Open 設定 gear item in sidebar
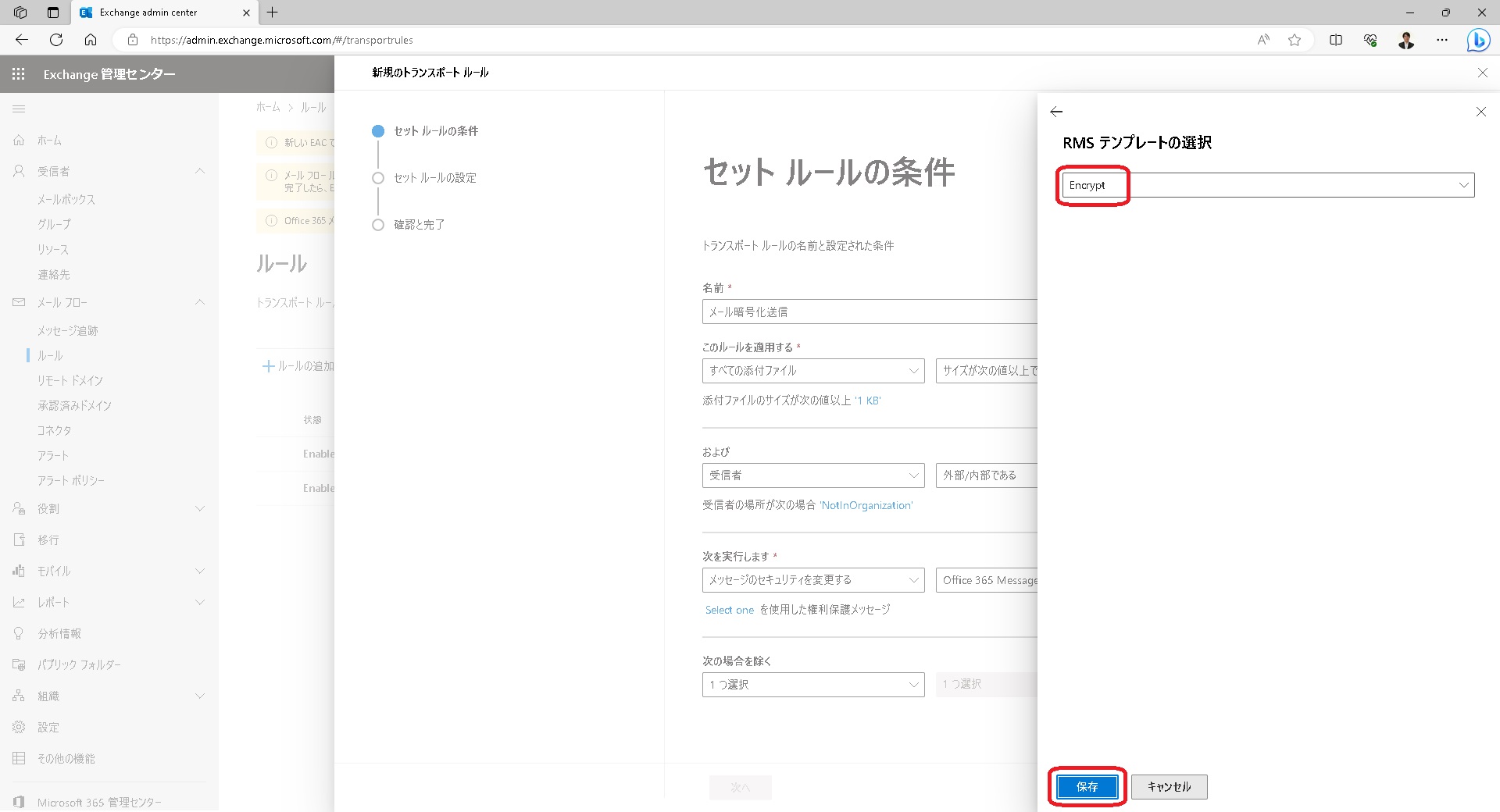The width and height of the screenshot is (1500, 812). pos(48,726)
